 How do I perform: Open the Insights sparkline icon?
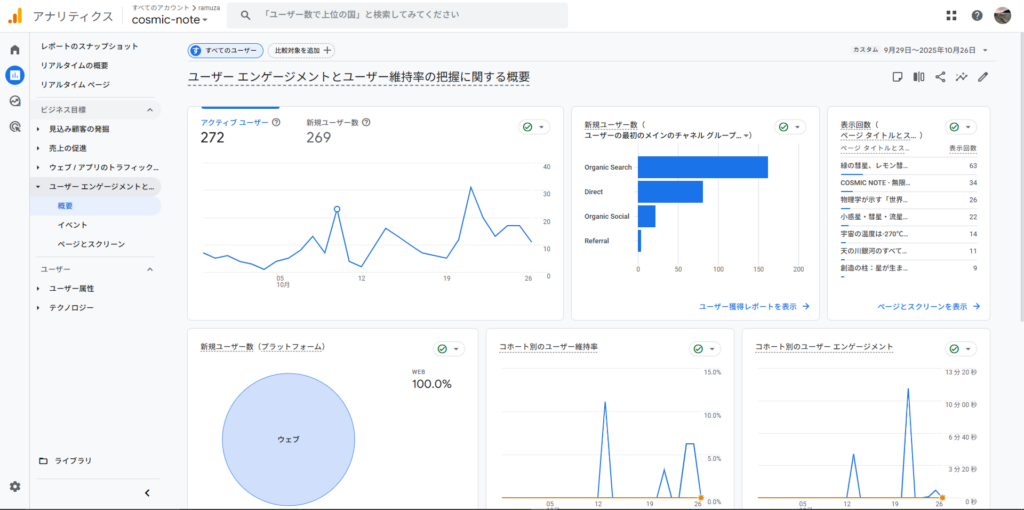[x=962, y=77]
